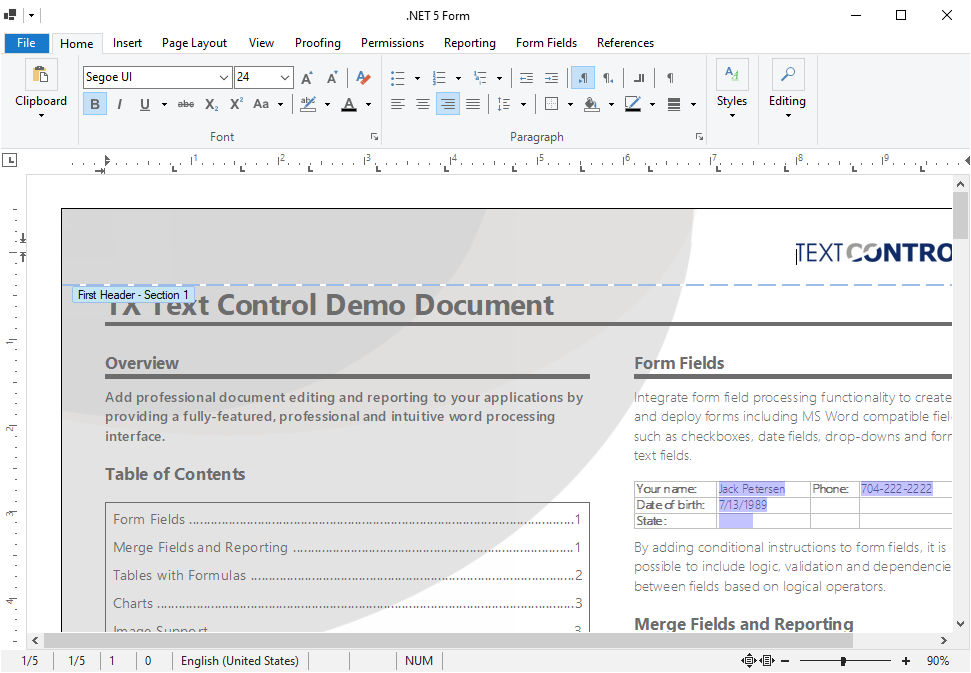Apply superscript formatting

(x=237, y=104)
